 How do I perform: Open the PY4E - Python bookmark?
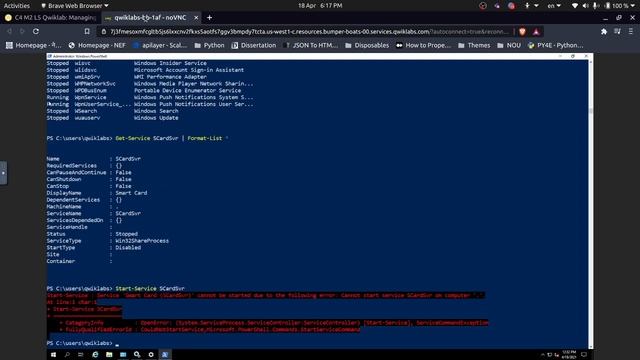[x=556, y=45]
